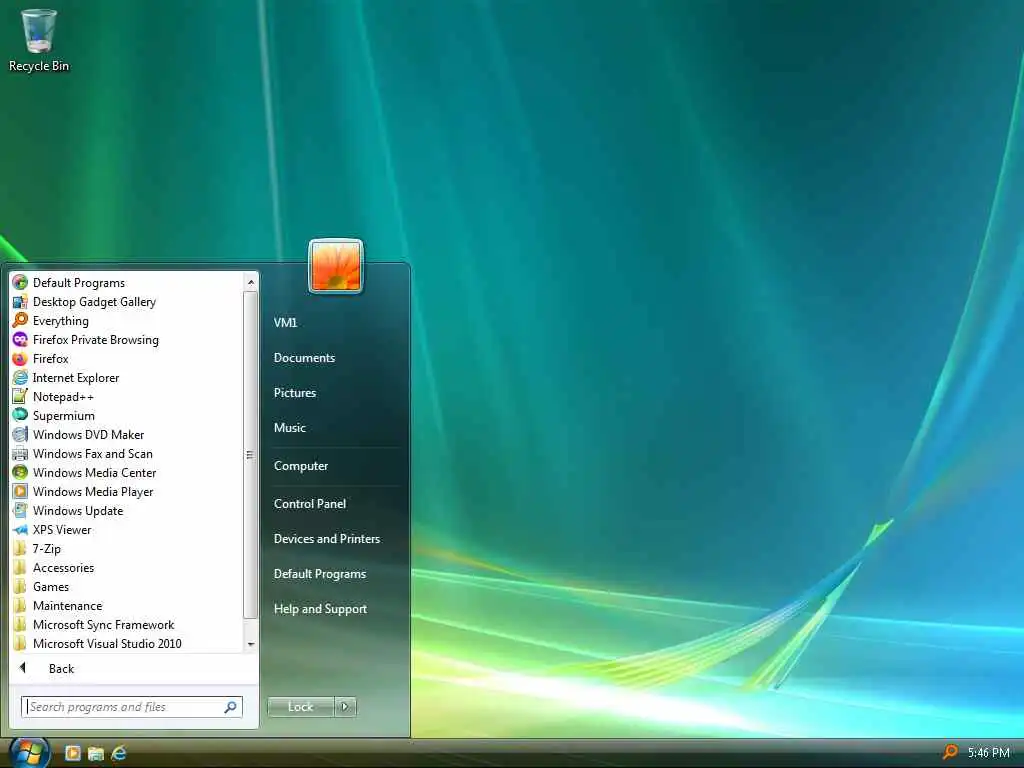
Task: Open Windows Update icon
Action: point(20,510)
